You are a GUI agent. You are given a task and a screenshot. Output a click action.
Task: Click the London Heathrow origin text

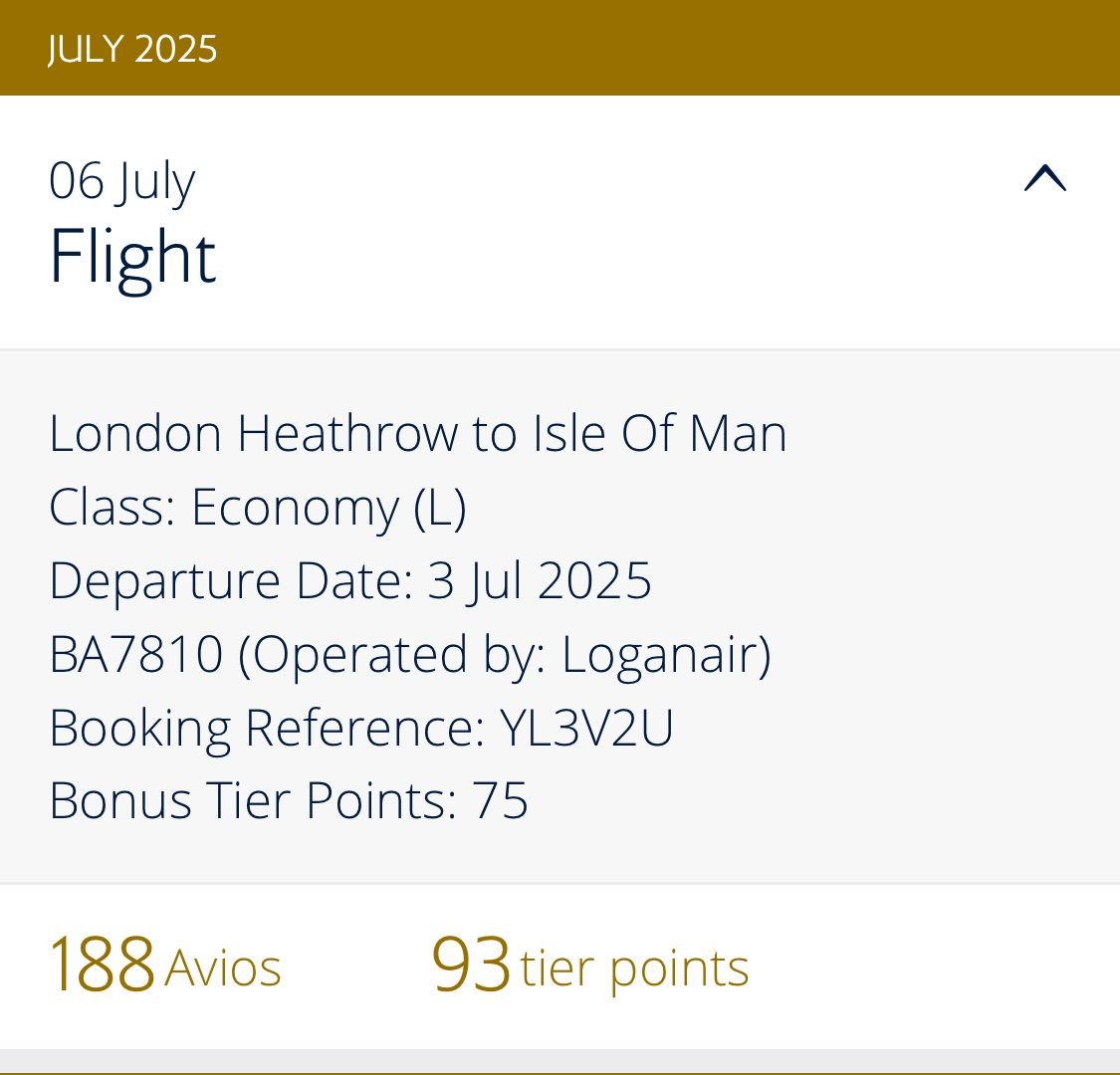[253, 434]
